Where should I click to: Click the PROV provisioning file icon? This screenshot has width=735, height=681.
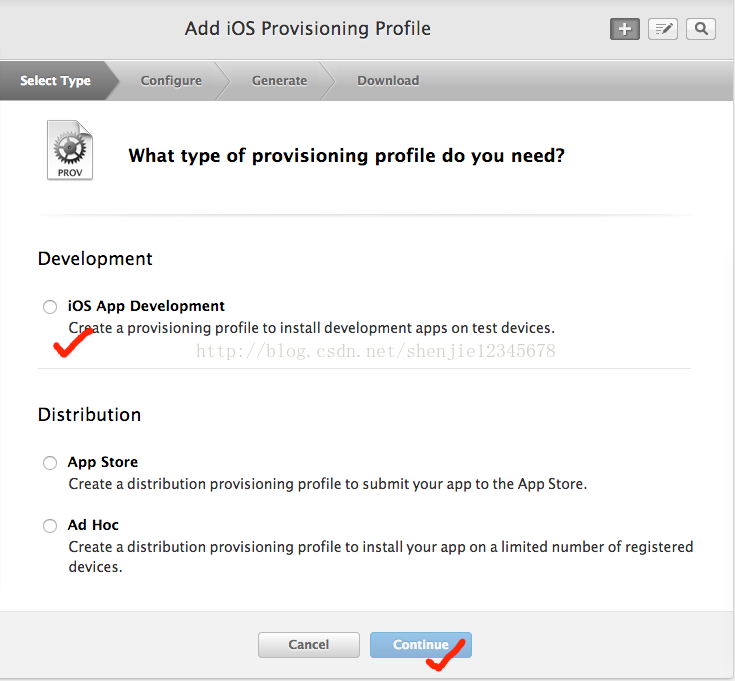[x=70, y=150]
